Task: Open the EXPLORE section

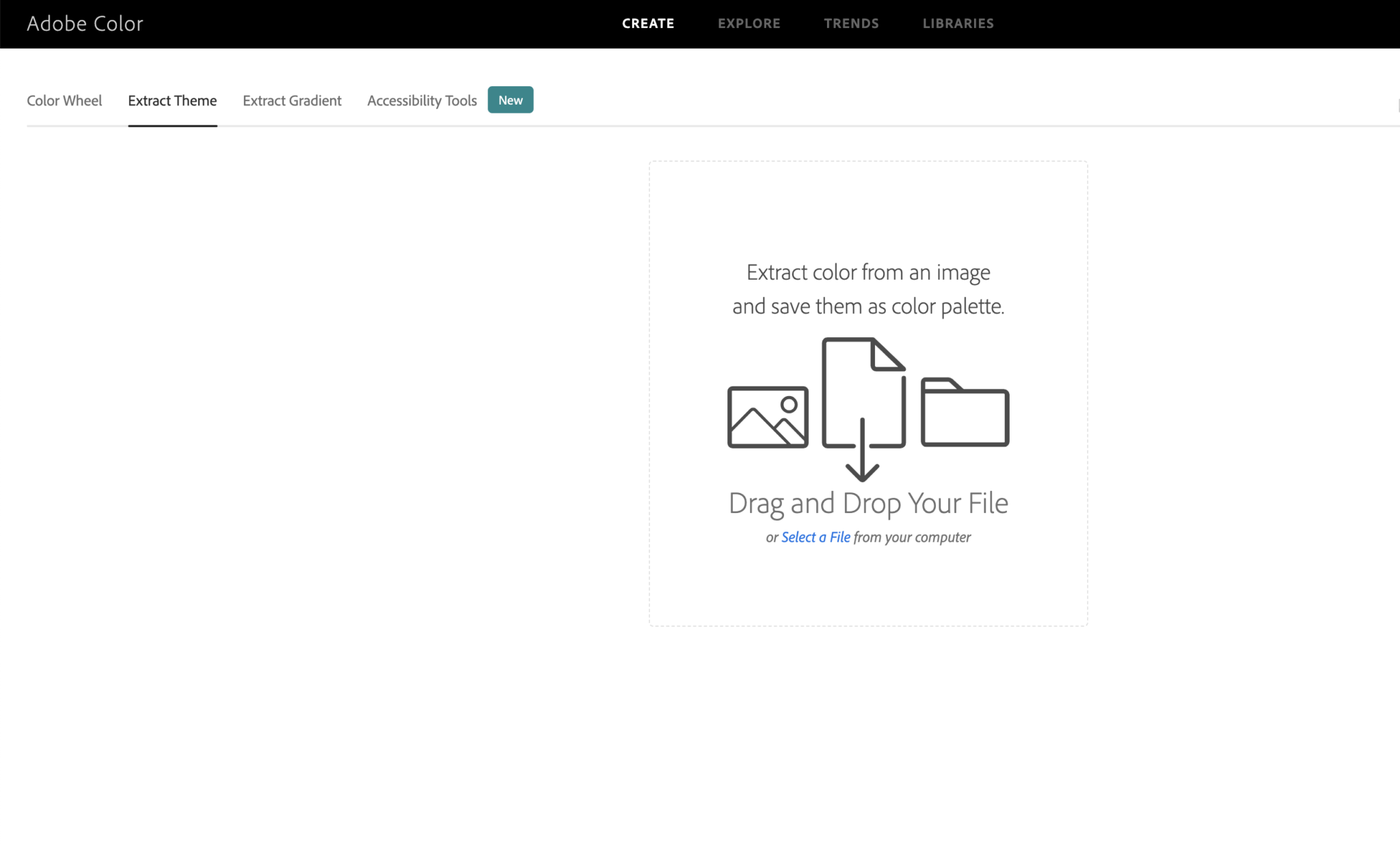Action: 749,23
